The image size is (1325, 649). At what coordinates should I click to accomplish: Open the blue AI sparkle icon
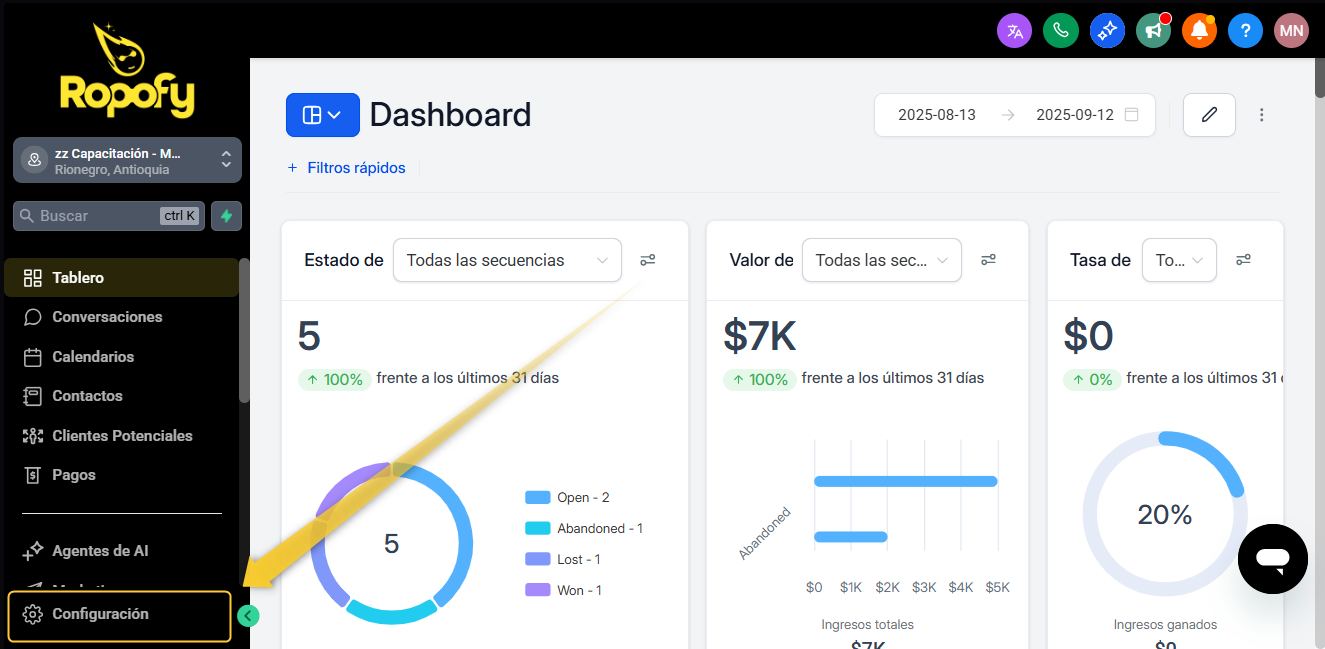(x=1106, y=31)
